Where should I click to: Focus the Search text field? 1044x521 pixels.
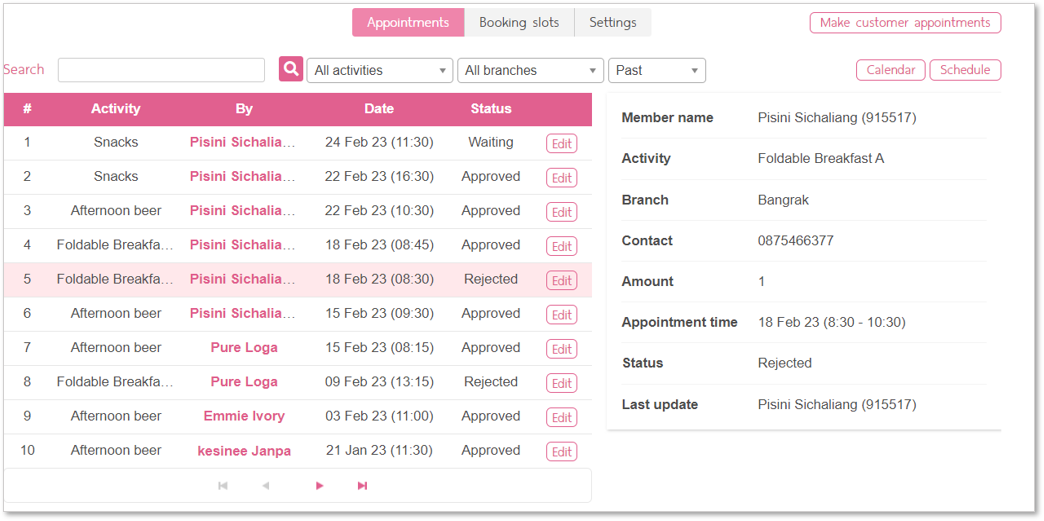[x=161, y=70]
